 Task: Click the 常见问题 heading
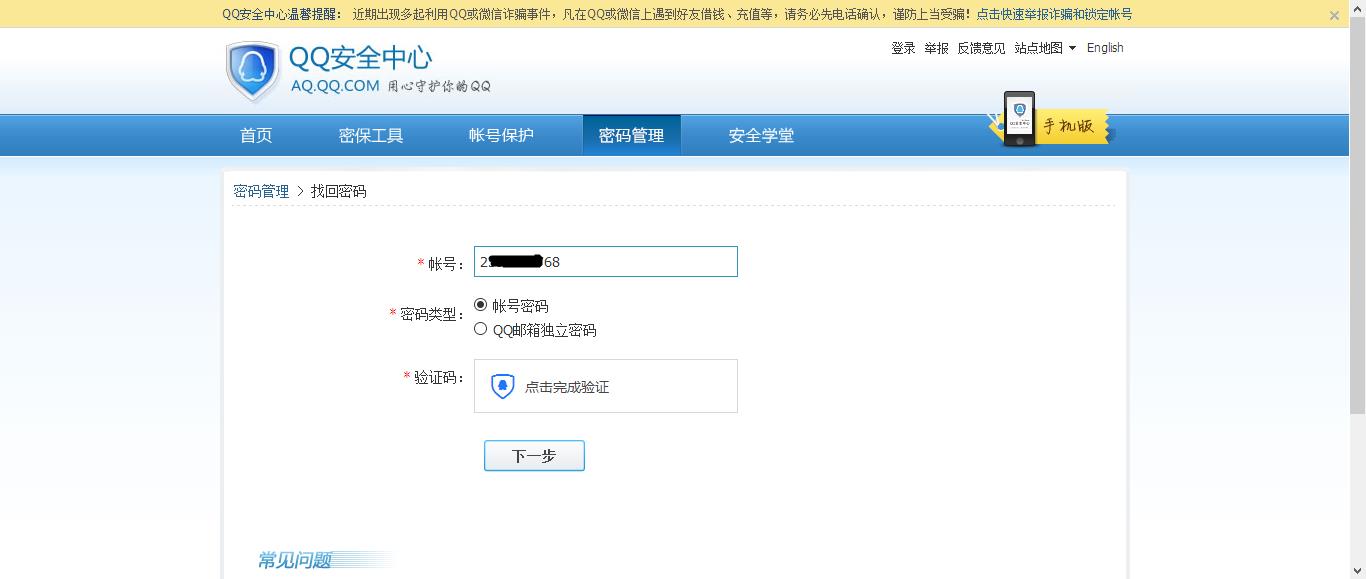coord(294,560)
